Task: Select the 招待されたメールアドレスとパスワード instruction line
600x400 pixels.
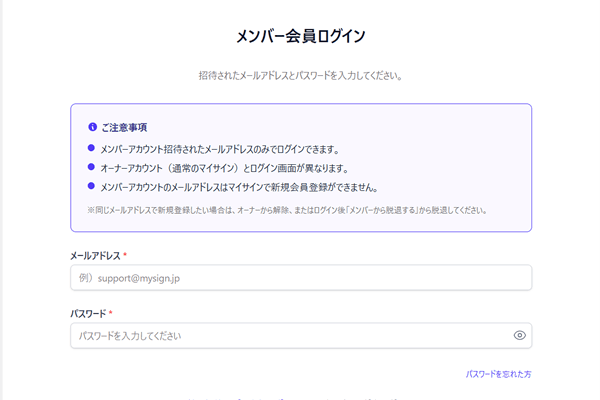Action: (x=300, y=75)
